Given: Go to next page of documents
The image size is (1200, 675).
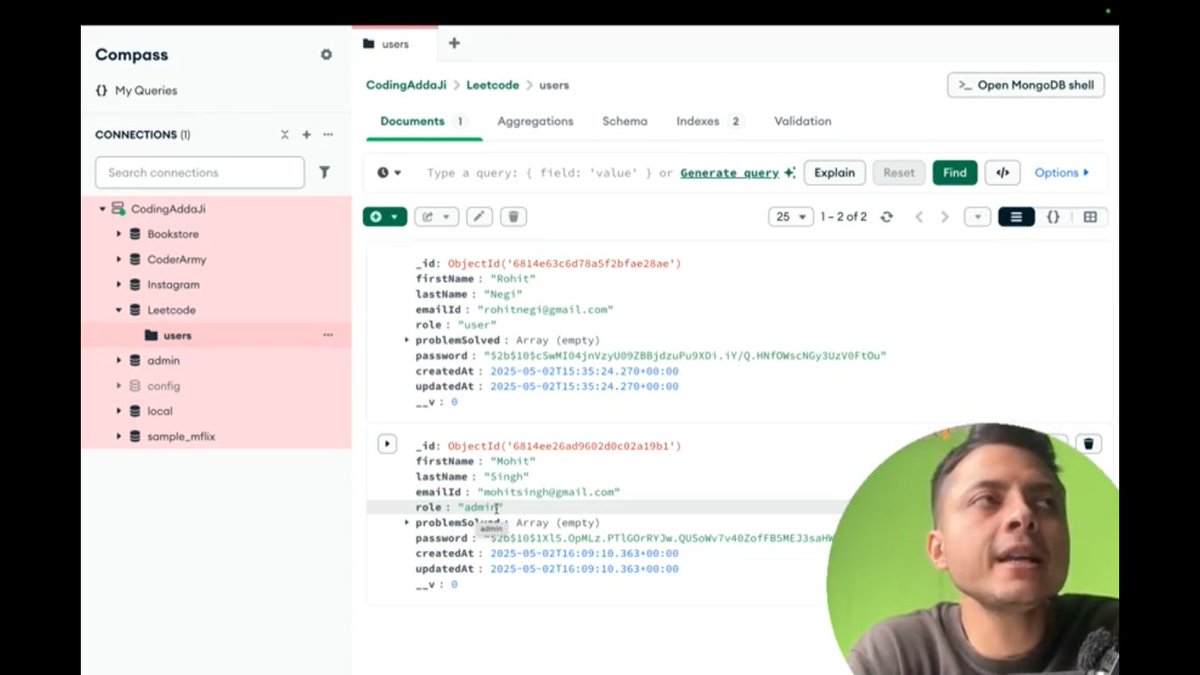Looking at the screenshot, I should click(x=945, y=217).
